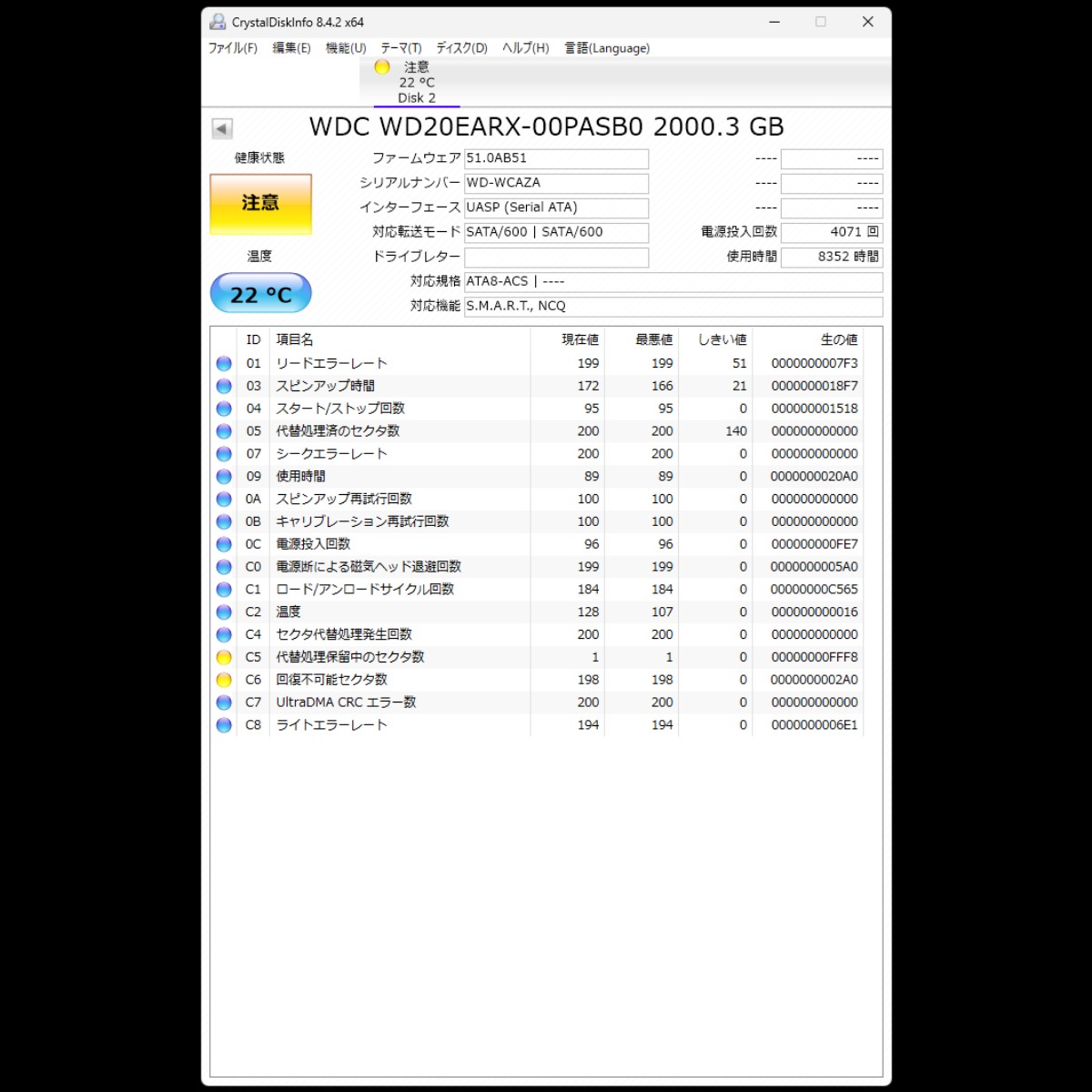Image resolution: width=1092 pixels, height=1092 pixels.
Task: Click the 22 °C temperature button
Action: click(260, 294)
